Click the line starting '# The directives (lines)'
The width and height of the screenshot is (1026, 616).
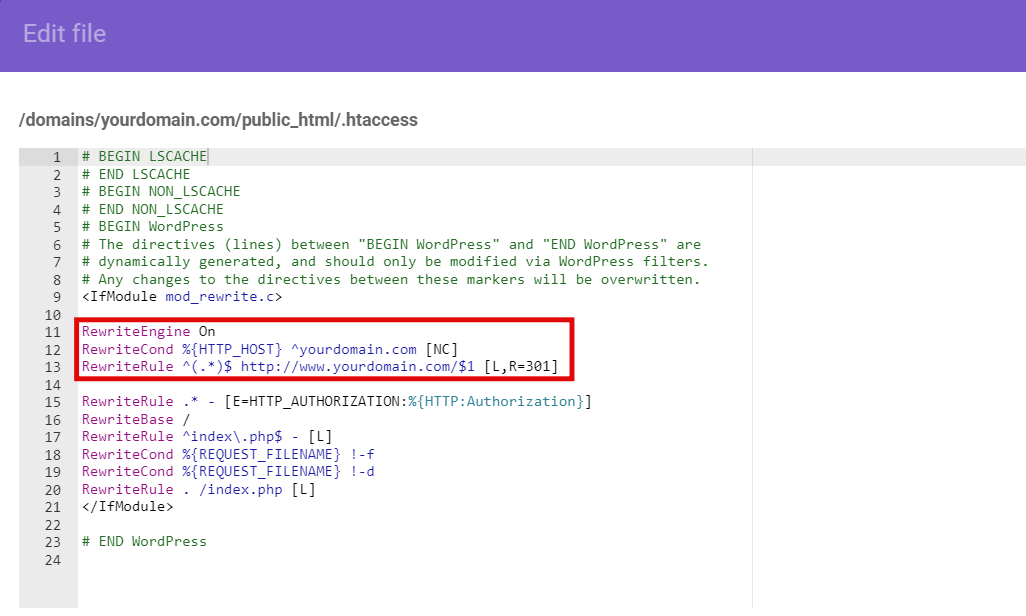[391, 244]
